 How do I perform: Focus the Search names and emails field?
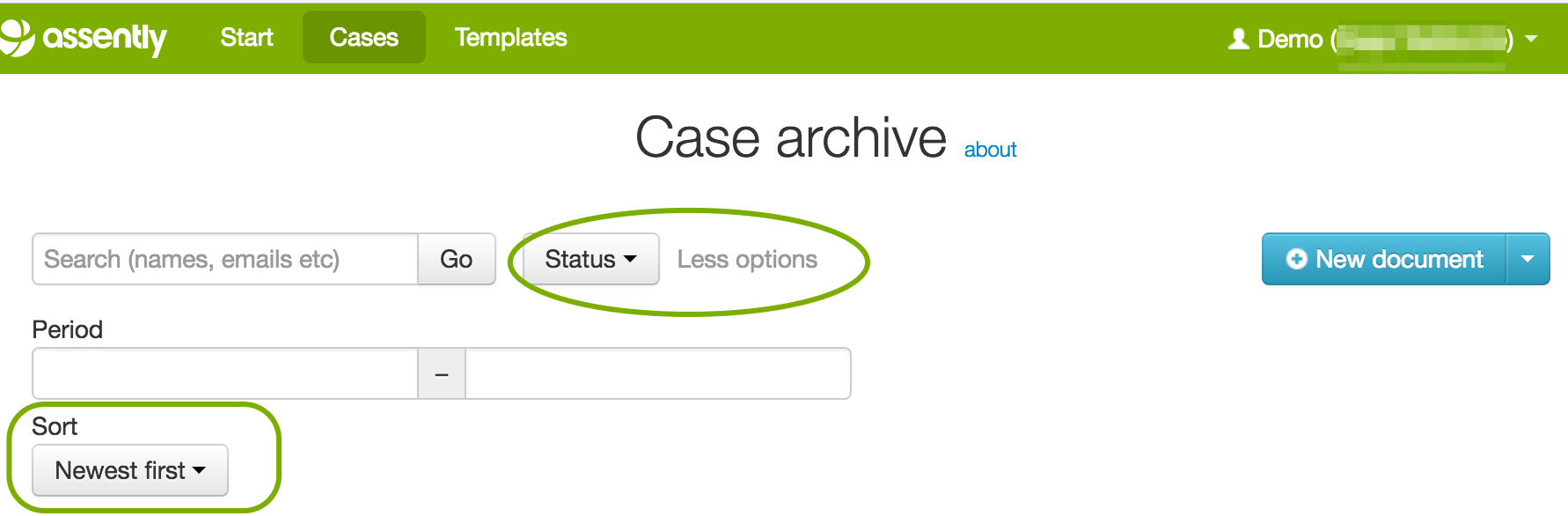[x=225, y=259]
